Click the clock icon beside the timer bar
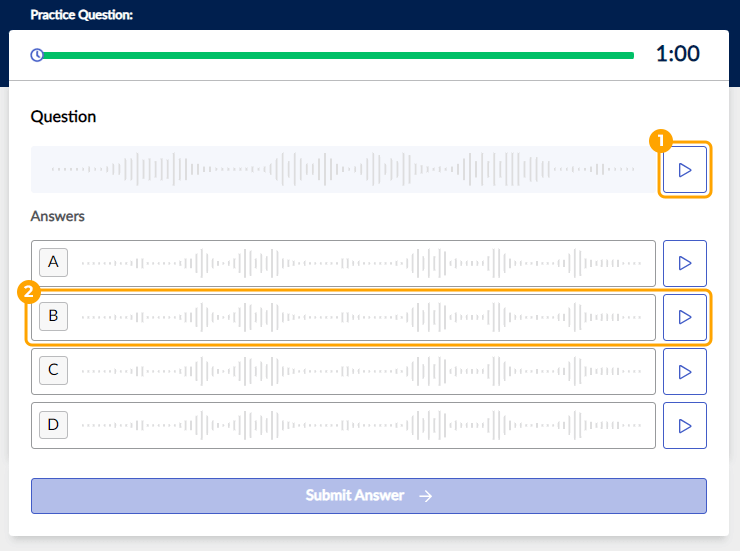 click(37, 55)
